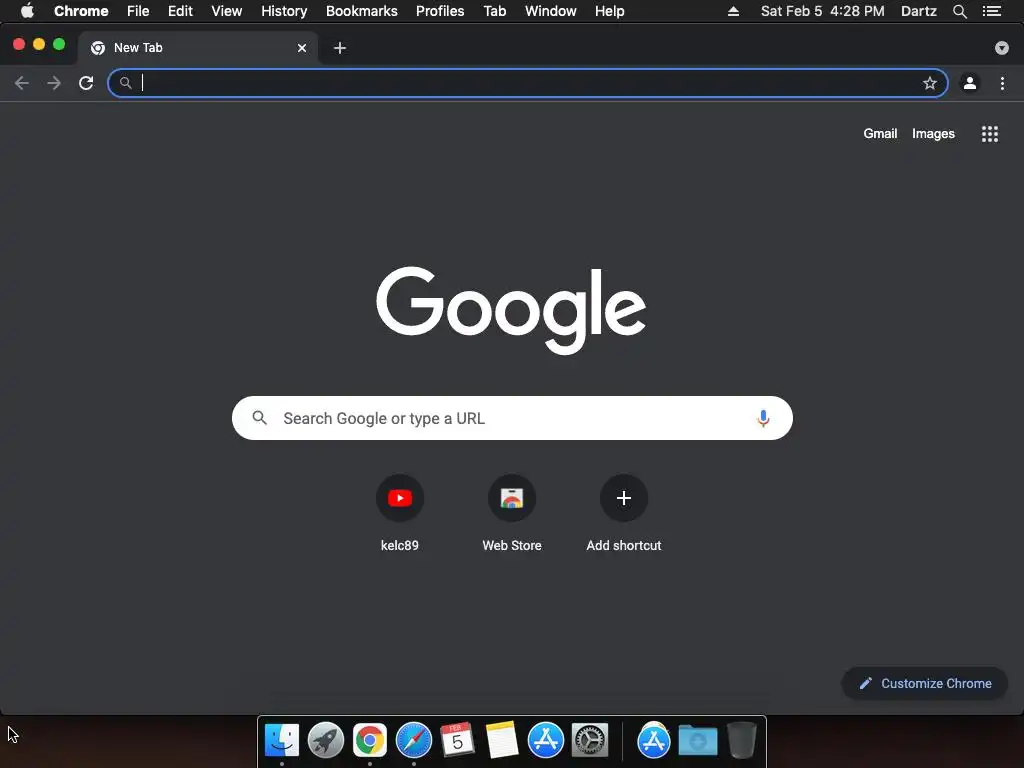The width and height of the screenshot is (1024, 768).
Task: Select the New Tab tab
Action: click(x=198, y=48)
